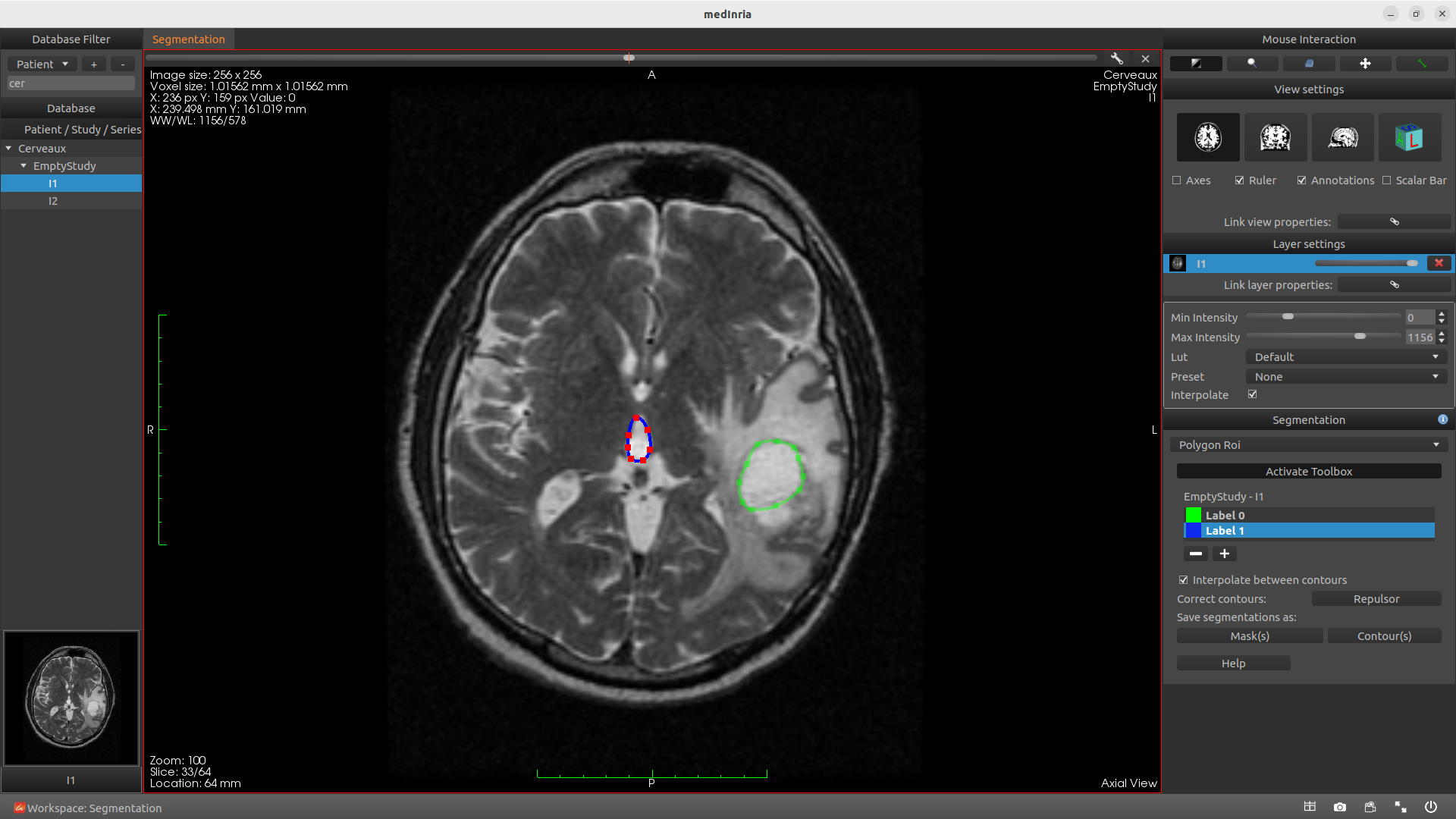Click the I1 layer opacity slider
1456x819 pixels.
(1367, 263)
